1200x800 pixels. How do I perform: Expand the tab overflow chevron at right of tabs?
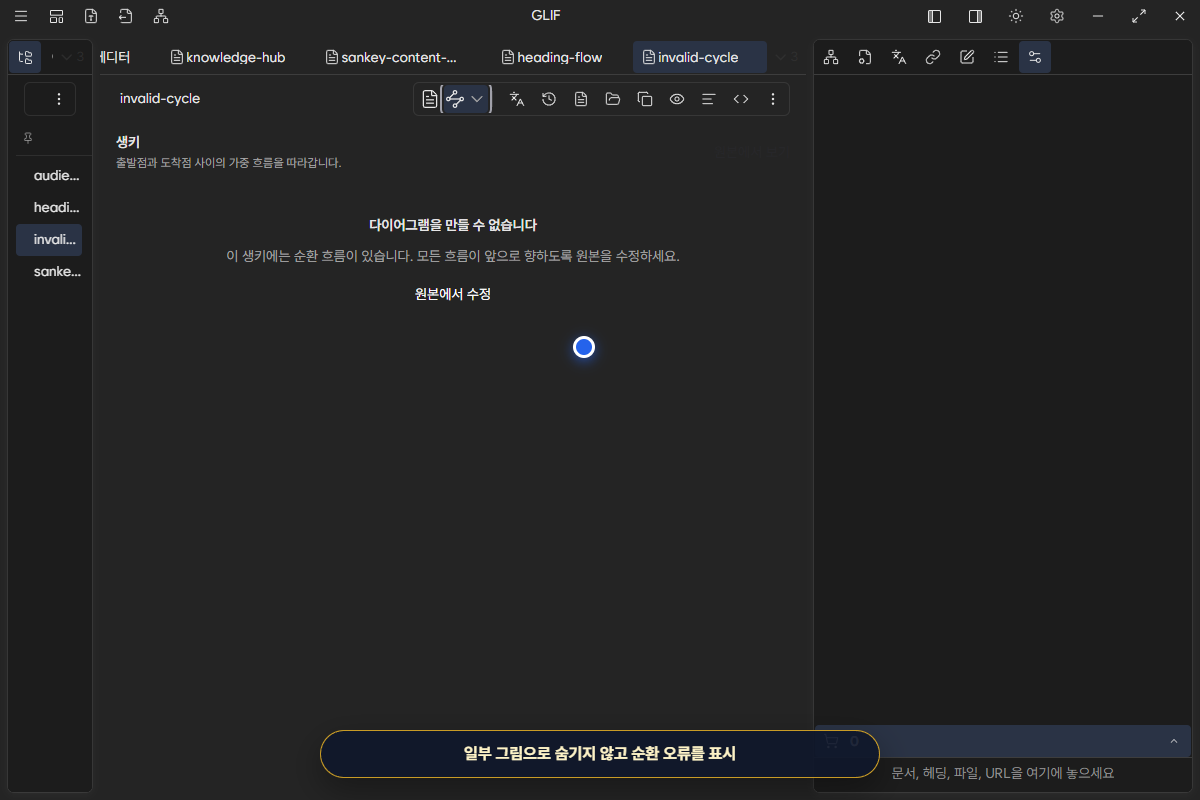coord(781,57)
